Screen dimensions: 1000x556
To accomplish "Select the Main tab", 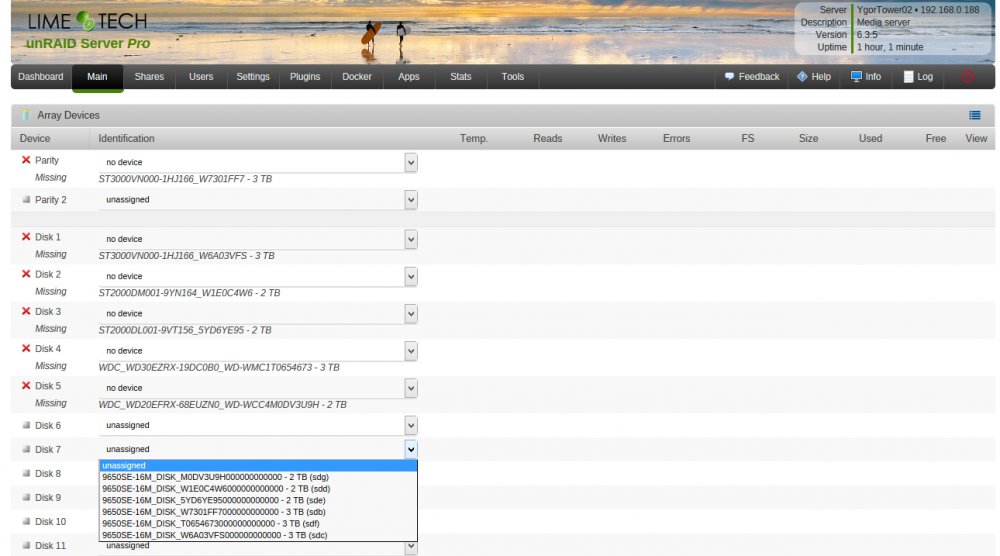I will [97, 77].
